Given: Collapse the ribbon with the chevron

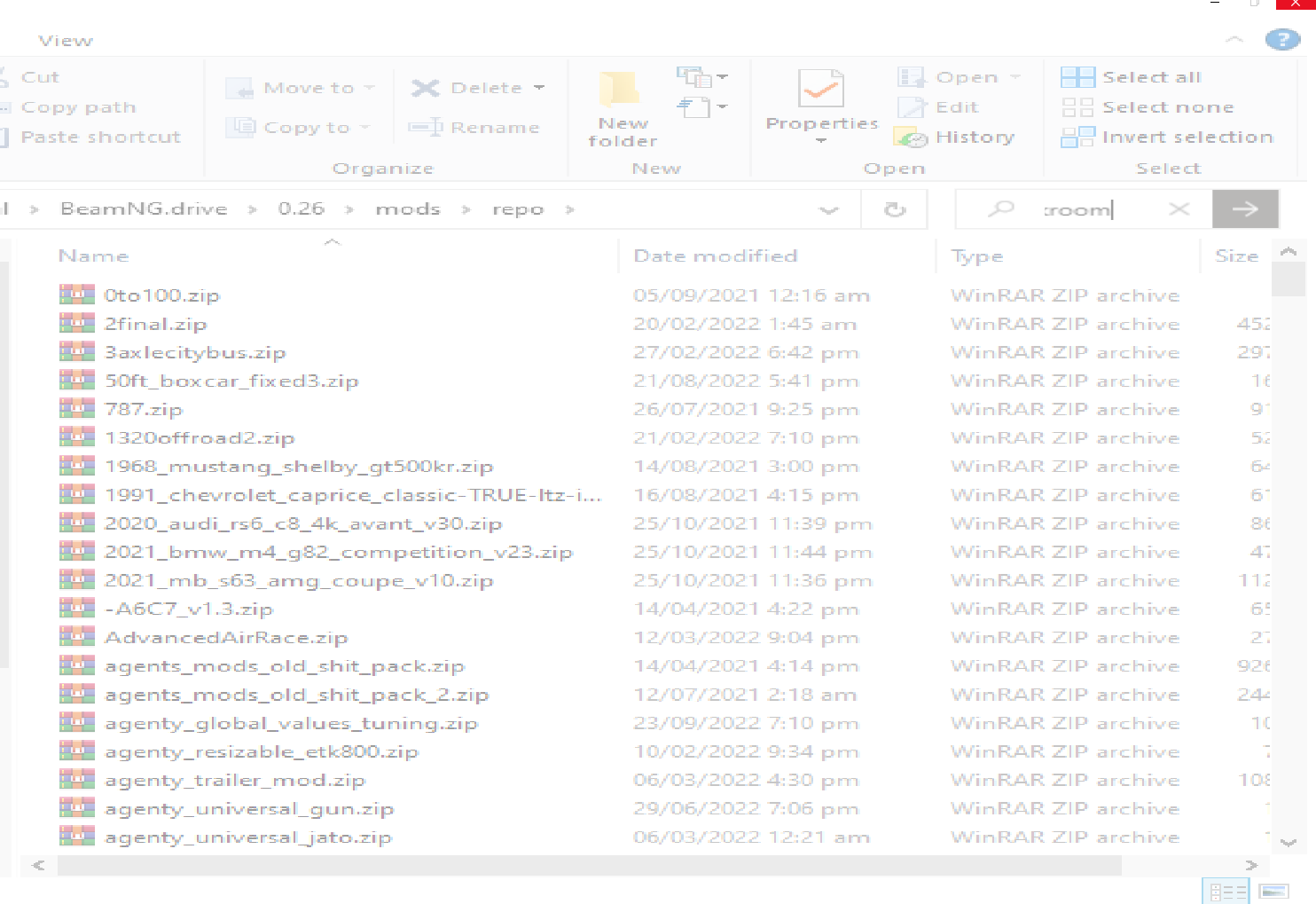Looking at the screenshot, I should coord(1234,39).
